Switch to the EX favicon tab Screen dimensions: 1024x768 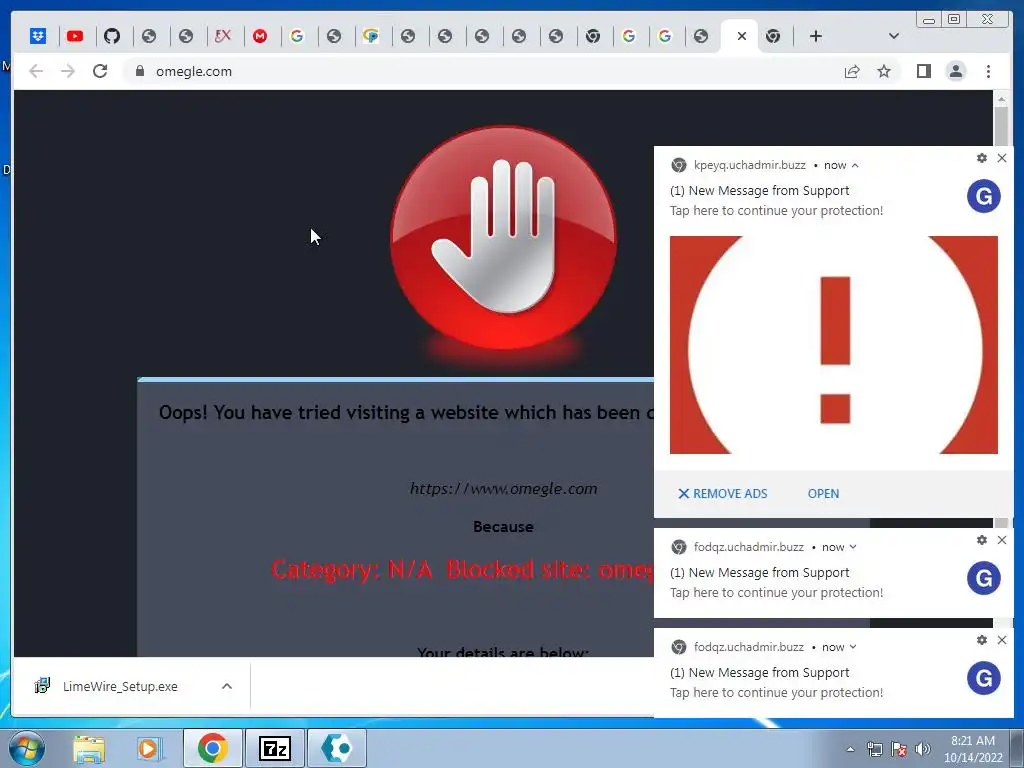tap(223, 36)
